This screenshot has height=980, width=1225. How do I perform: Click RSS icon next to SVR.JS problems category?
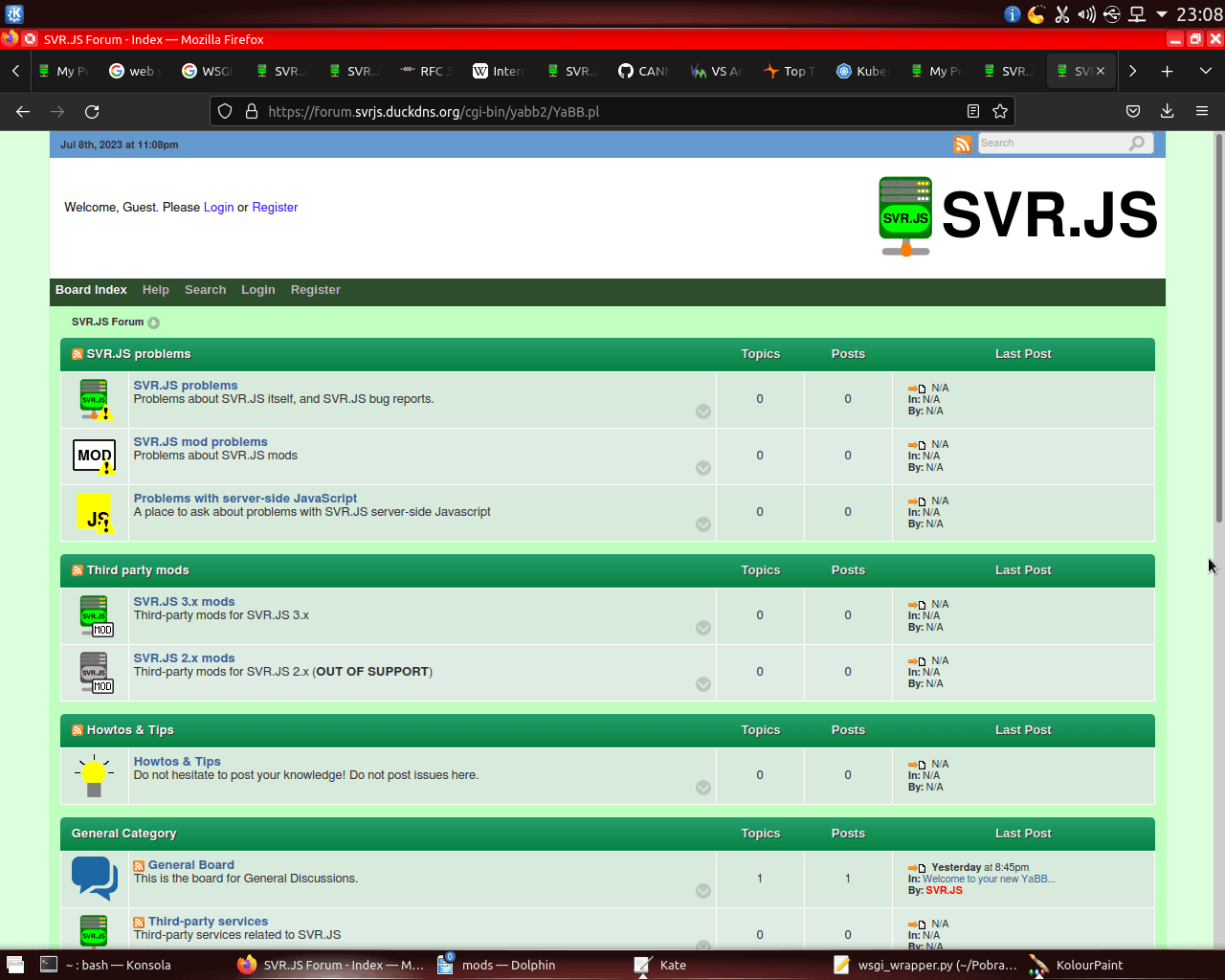pyautogui.click(x=78, y=354)
